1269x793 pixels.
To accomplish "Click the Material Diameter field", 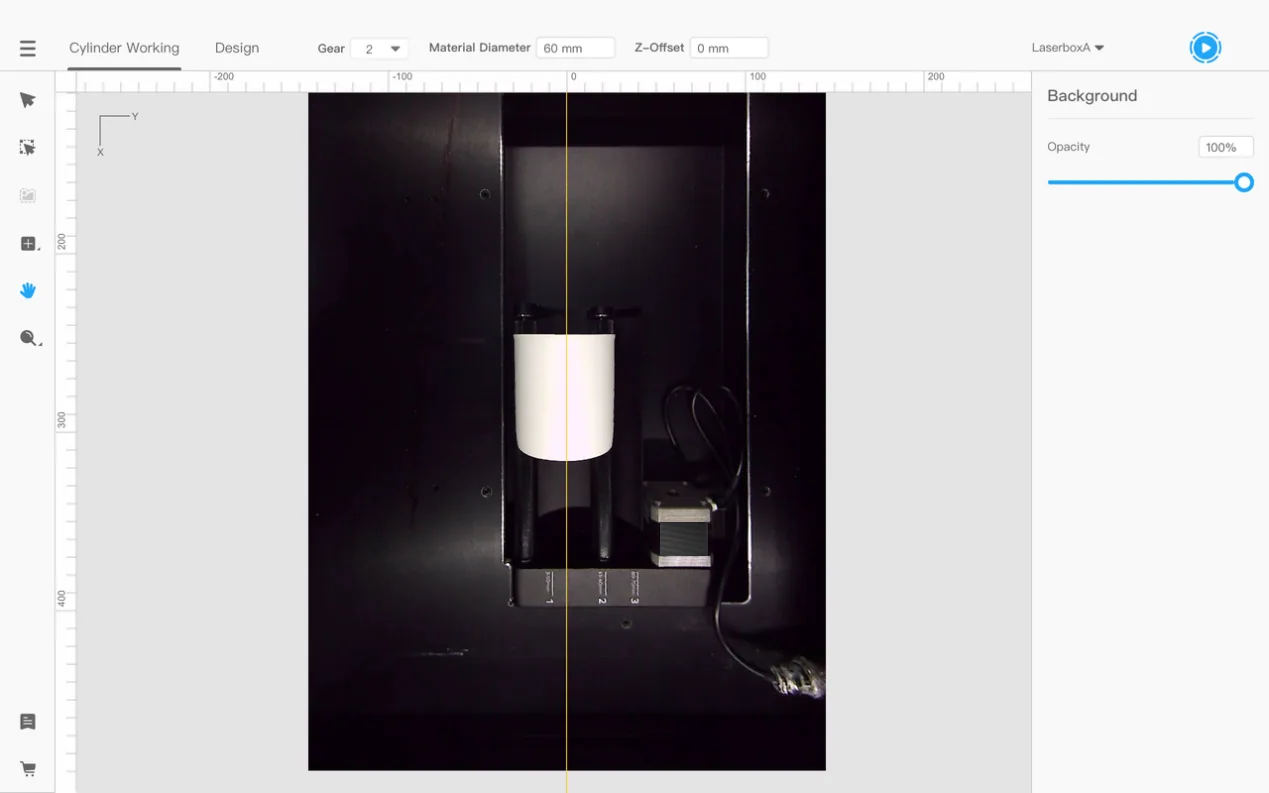I will click(x=576, y=48).
